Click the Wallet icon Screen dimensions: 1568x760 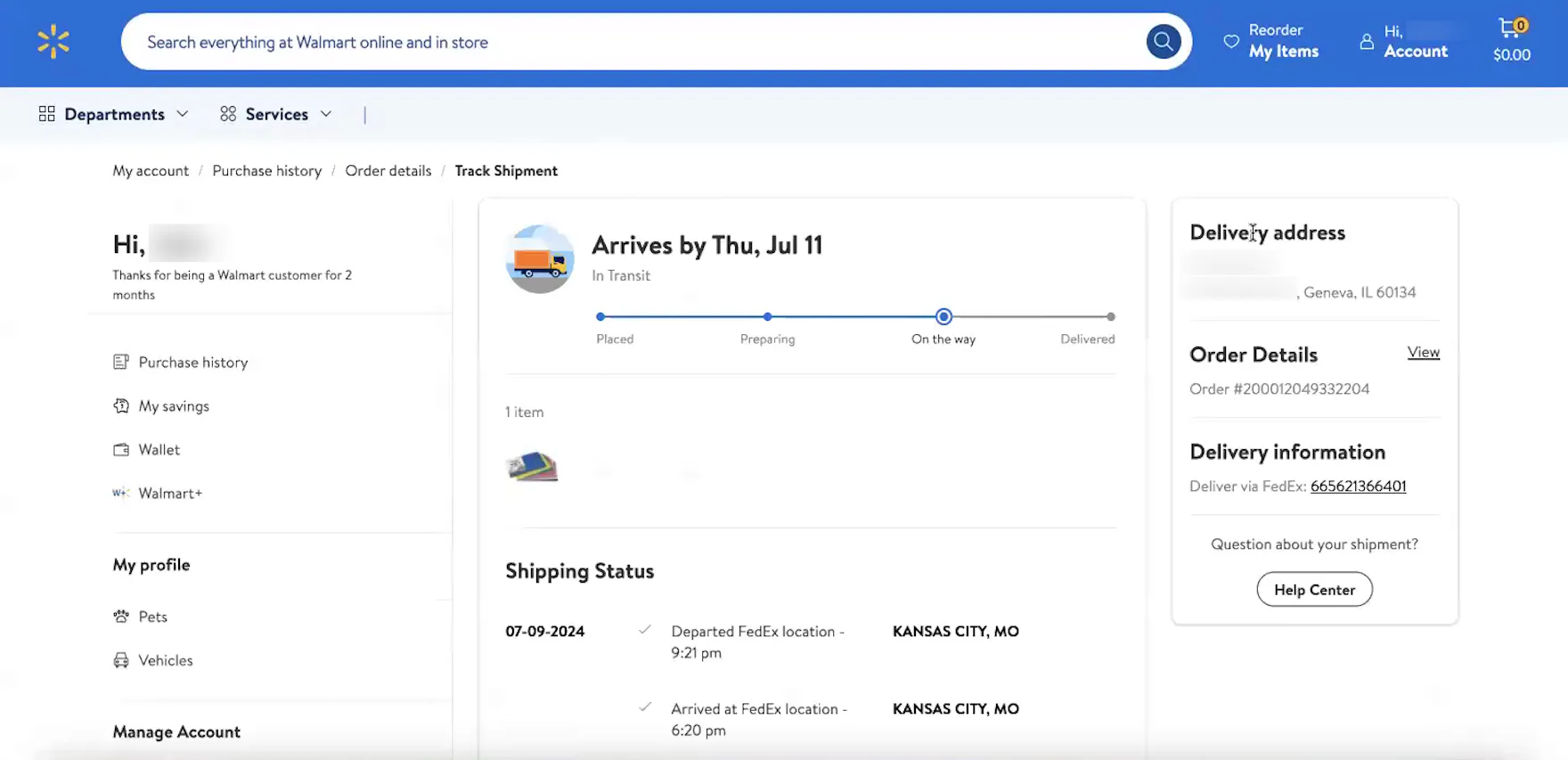click(x=121, y=449)
